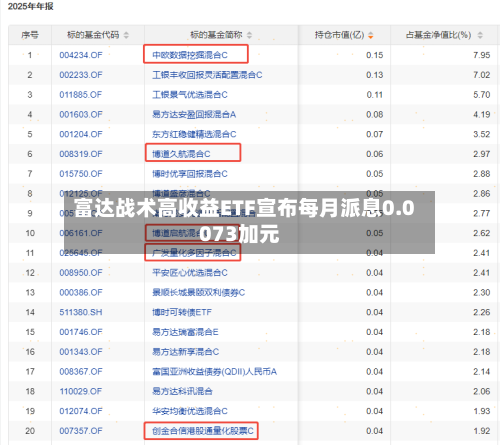The width and height of the screenshot is (500, 445).
Task: Open fund code 001204.OF
Action: coord(81,134)
